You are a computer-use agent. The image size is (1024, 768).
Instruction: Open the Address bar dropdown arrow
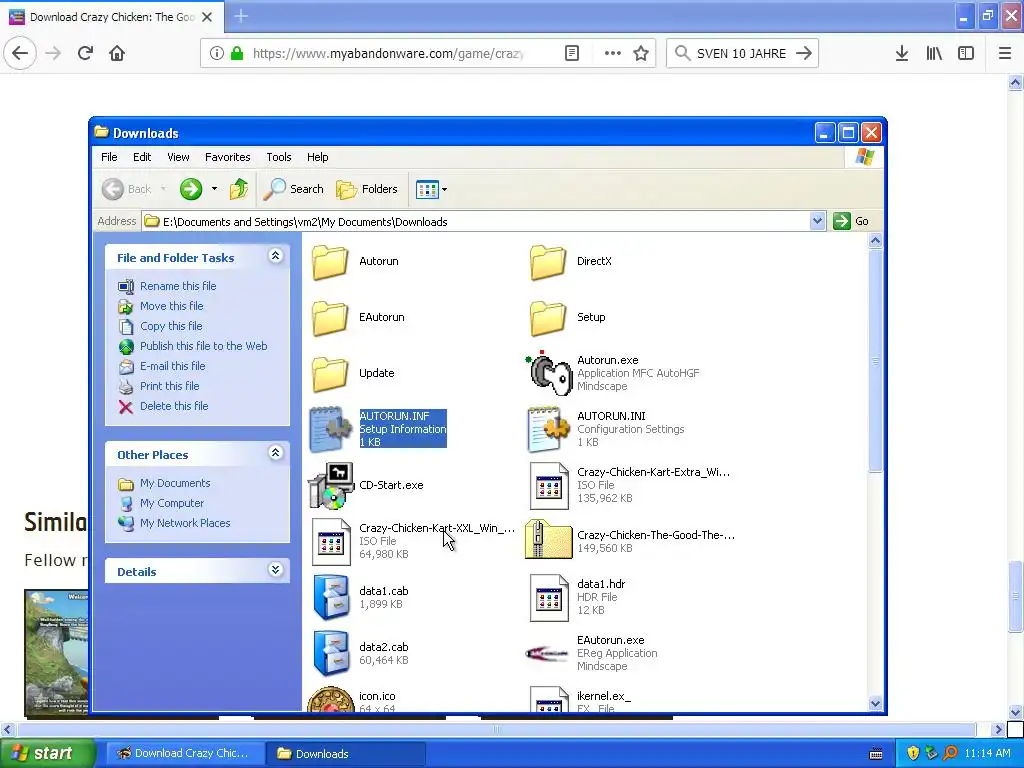pos(817,221)
